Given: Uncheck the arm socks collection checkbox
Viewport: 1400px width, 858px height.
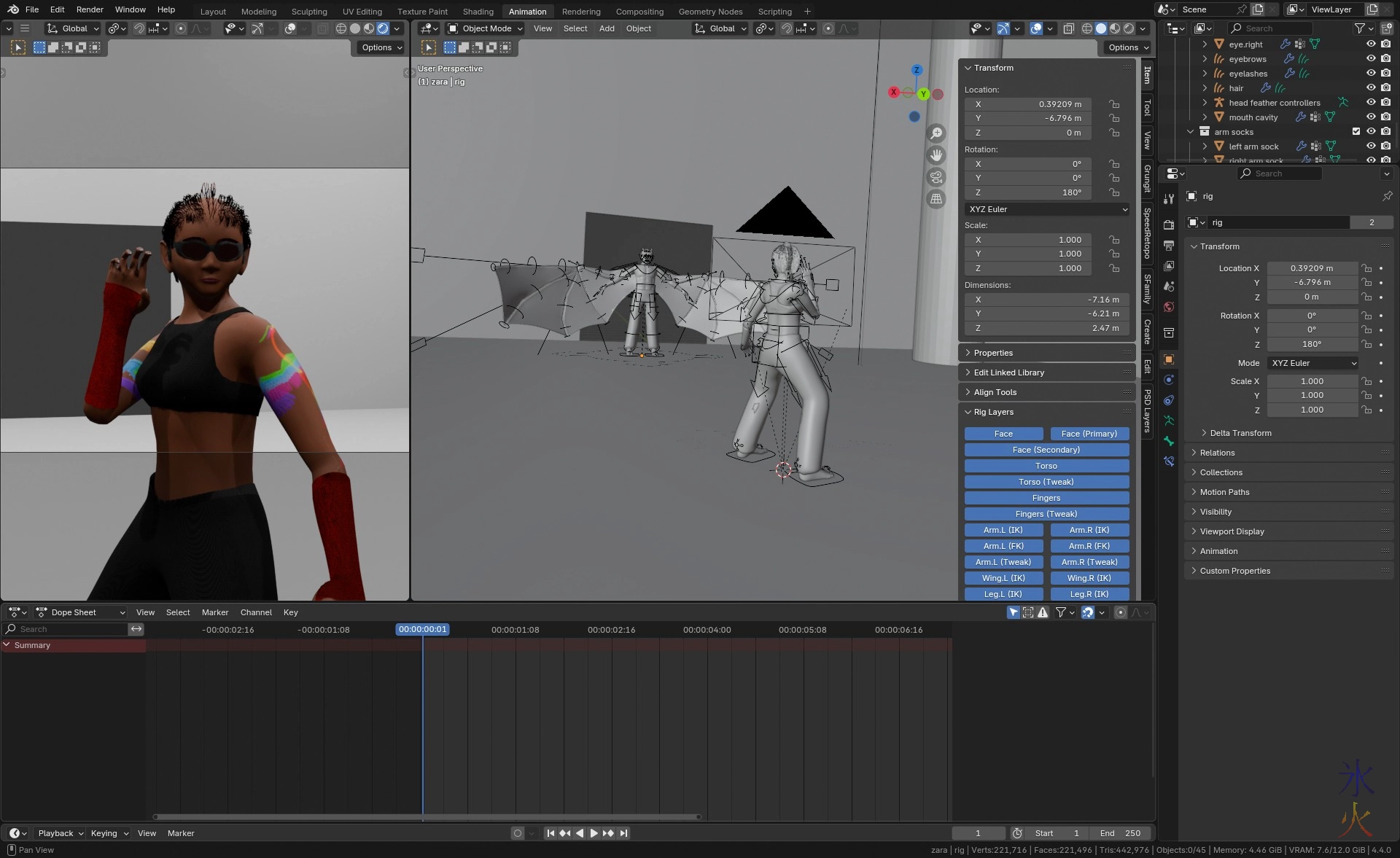Looking at the screenshot, I should click(1356, 132).
